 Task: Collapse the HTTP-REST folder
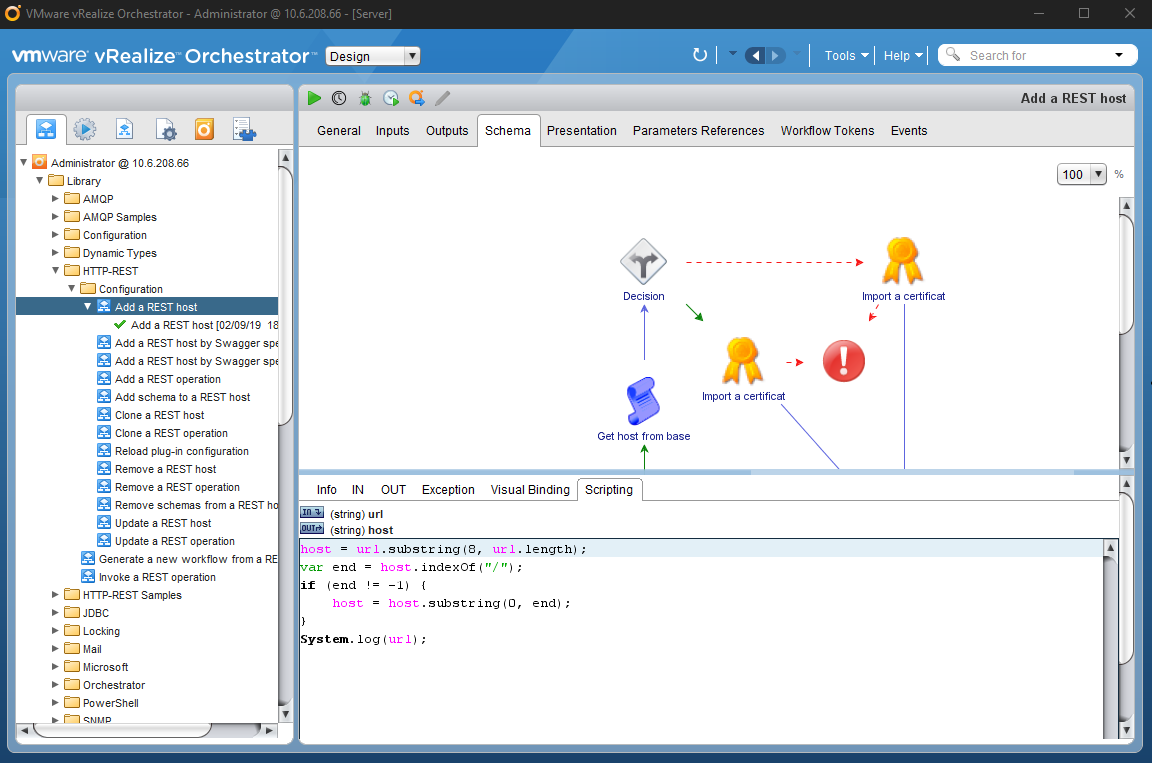coord(56,271)
